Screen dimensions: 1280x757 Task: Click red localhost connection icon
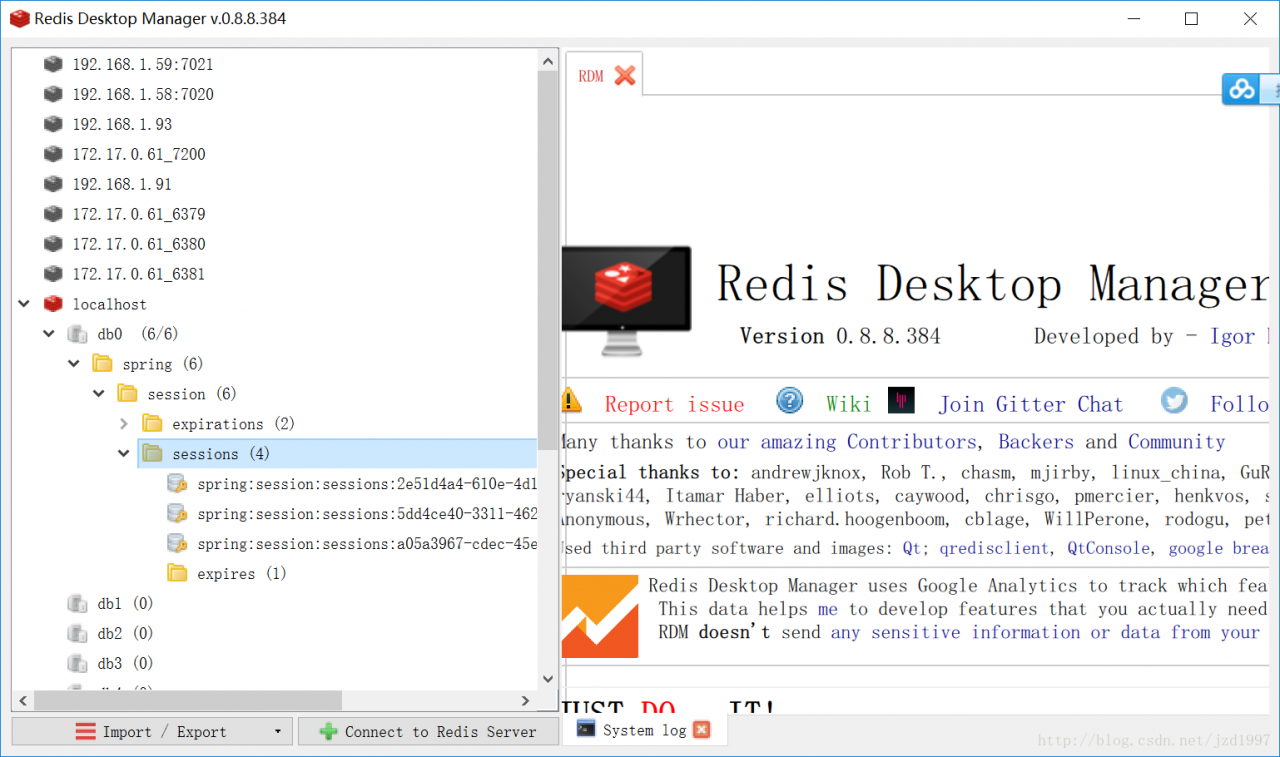click(53, 304)
